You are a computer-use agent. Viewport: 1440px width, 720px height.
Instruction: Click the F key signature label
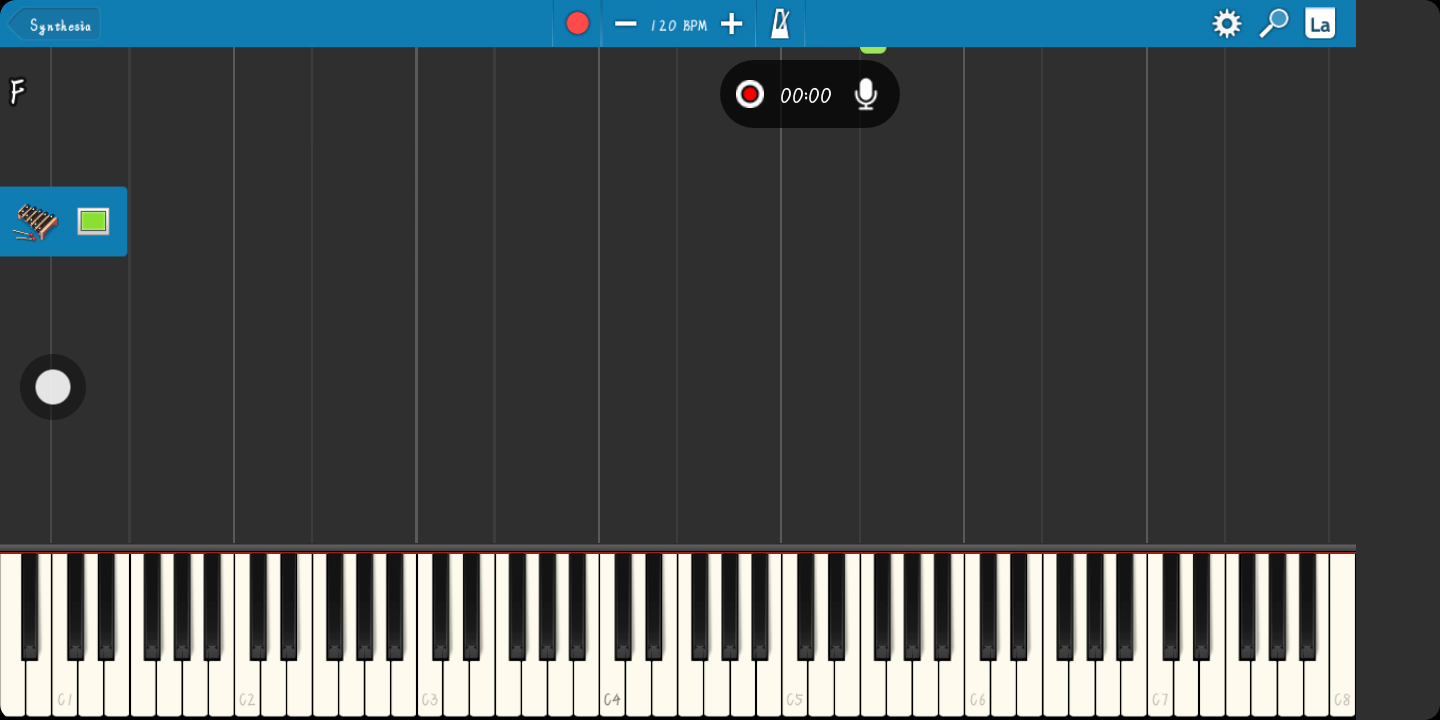(x=17, y=92)
